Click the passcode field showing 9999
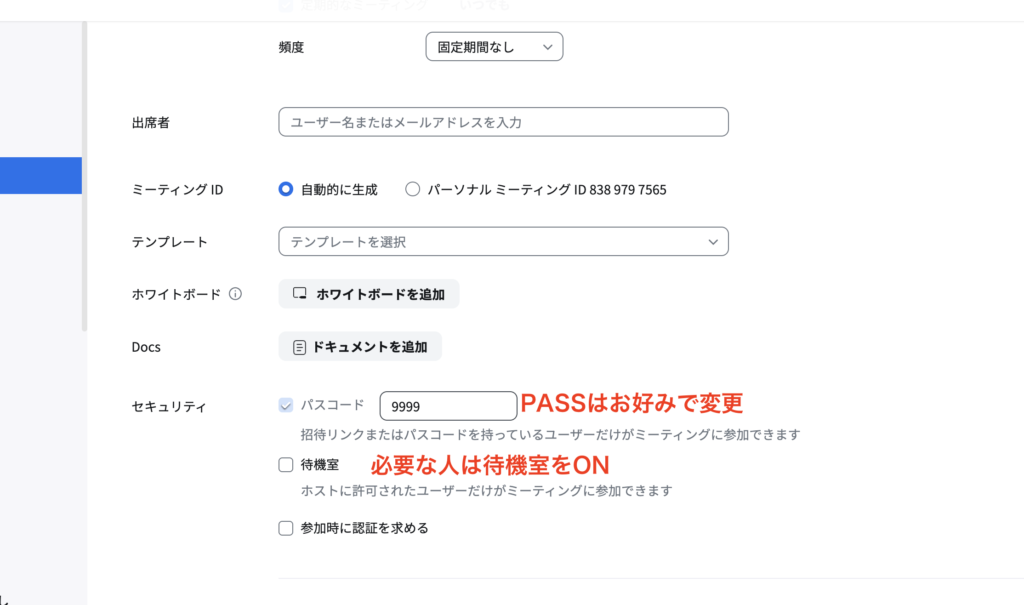This screenshot has width=1024, height=605. pos(448,406)
